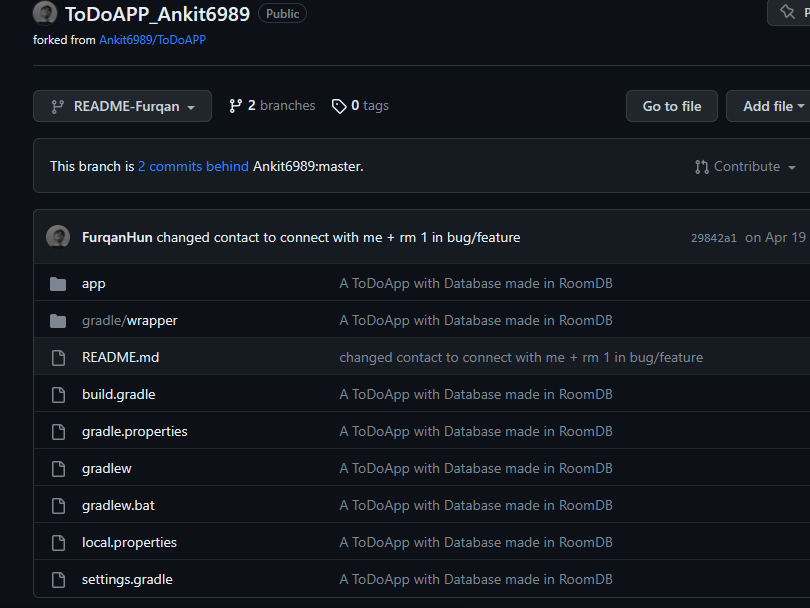This screenshot has height=608, width=810.
Task: Open the Add file dropdown menu
Action: tap(769, 106)
